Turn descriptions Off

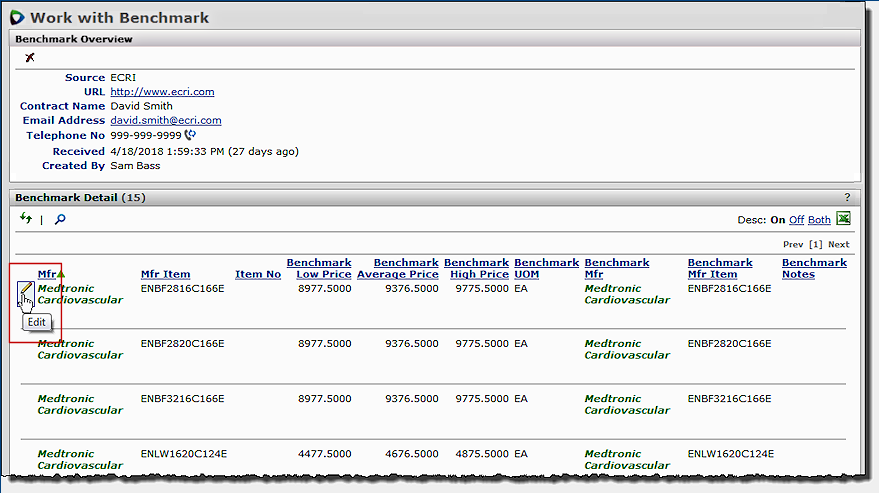[x=796, y=220]
